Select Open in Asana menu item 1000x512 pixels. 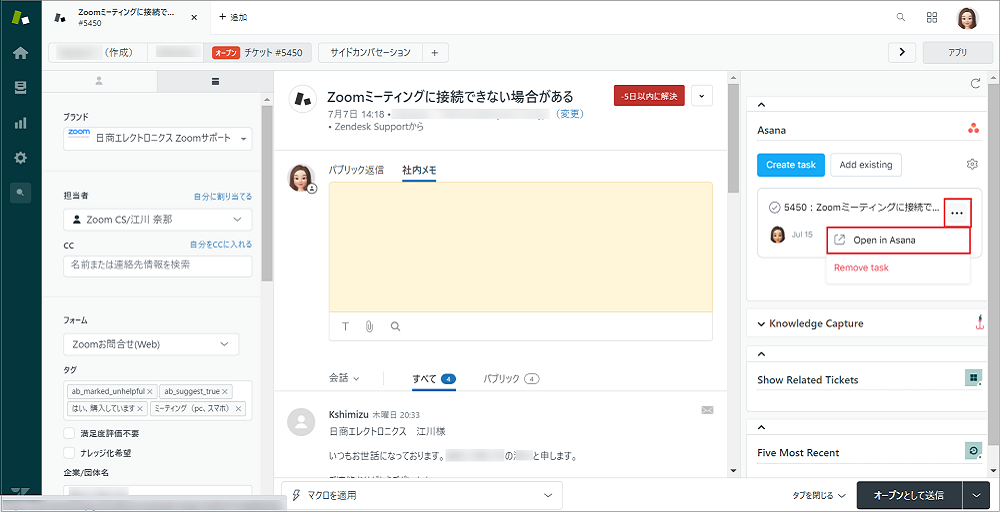point(898,240)
